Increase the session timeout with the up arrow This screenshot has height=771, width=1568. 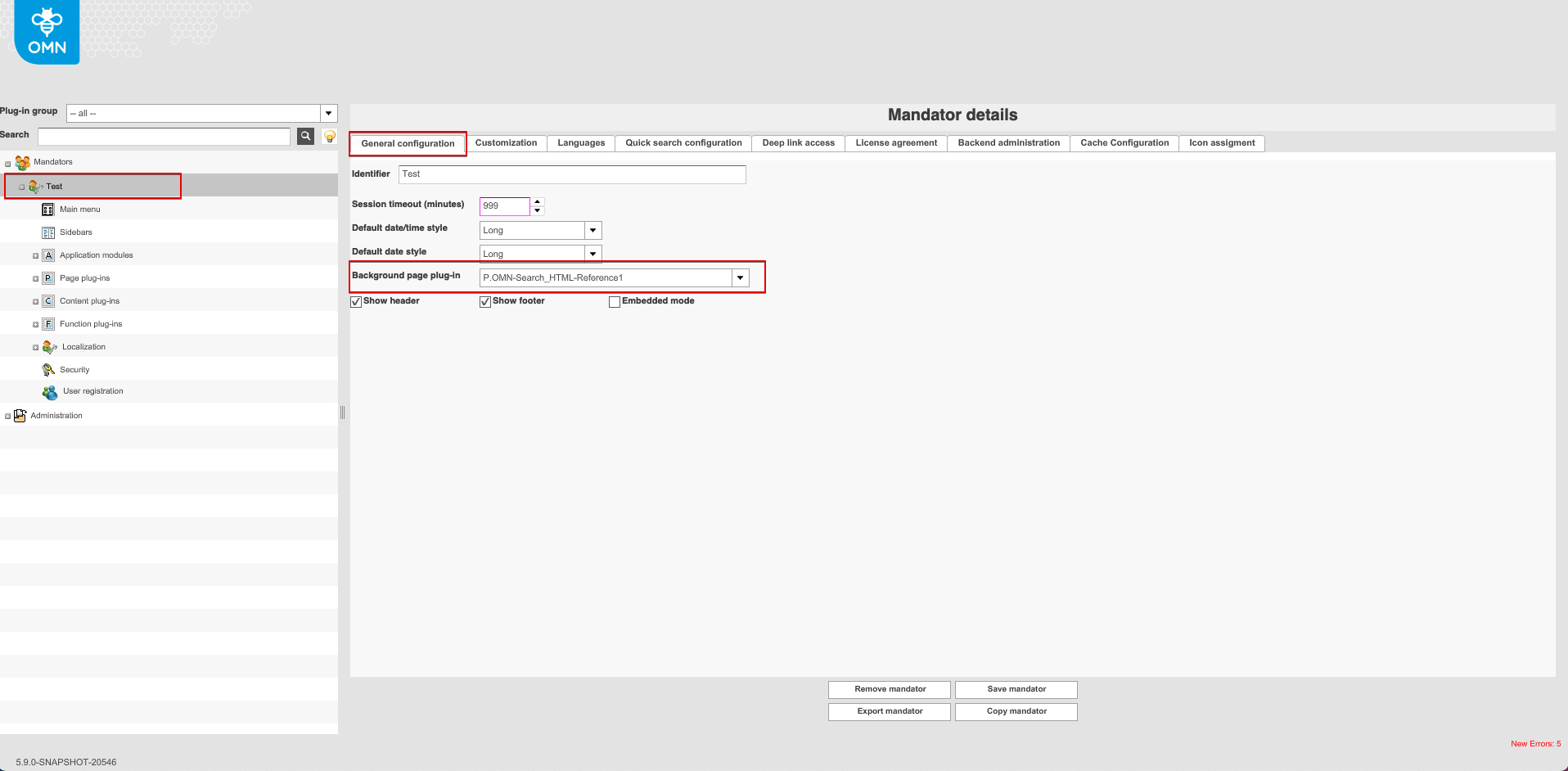click(538, 201)
